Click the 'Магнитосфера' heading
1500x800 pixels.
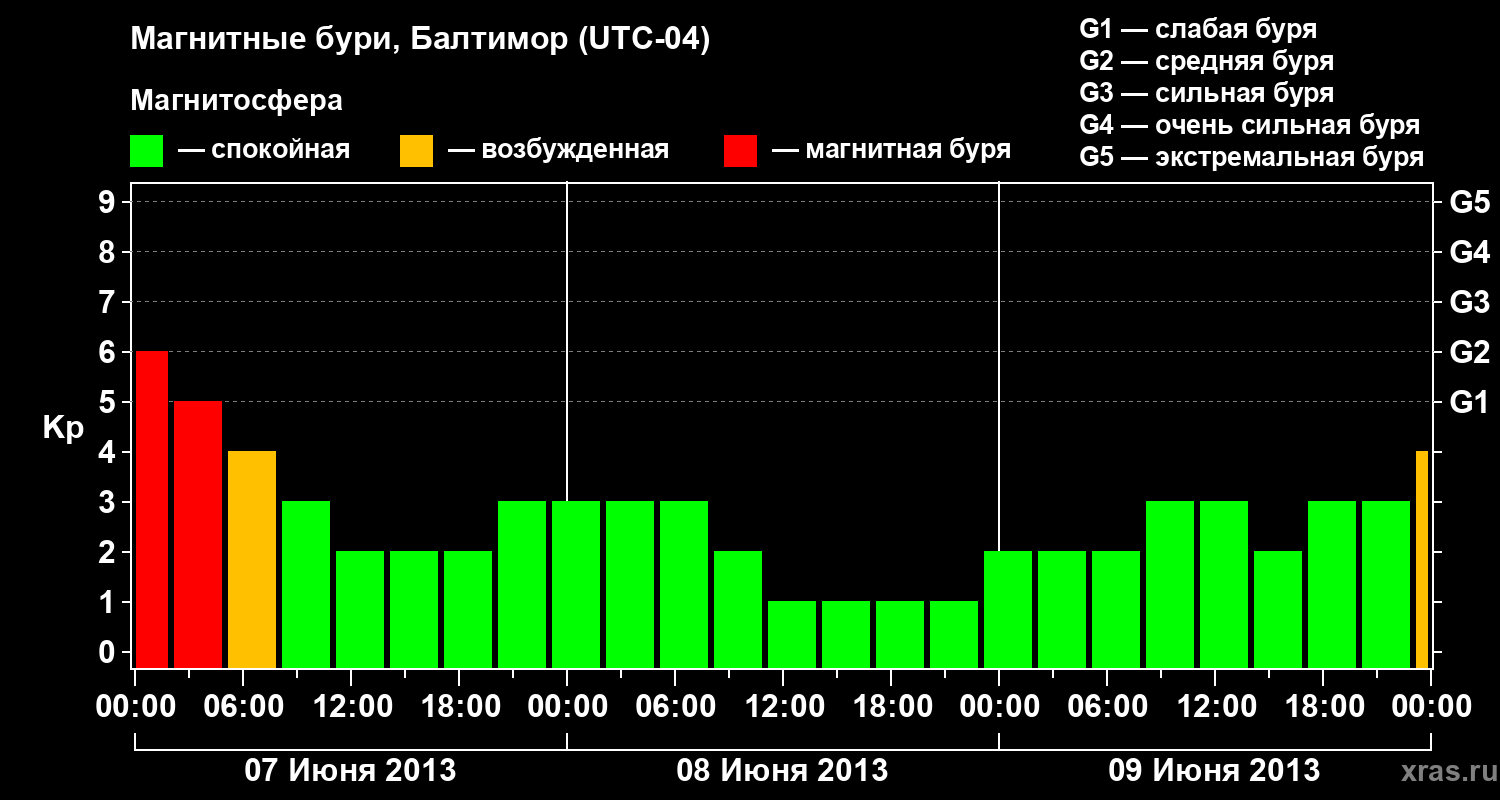237,101
